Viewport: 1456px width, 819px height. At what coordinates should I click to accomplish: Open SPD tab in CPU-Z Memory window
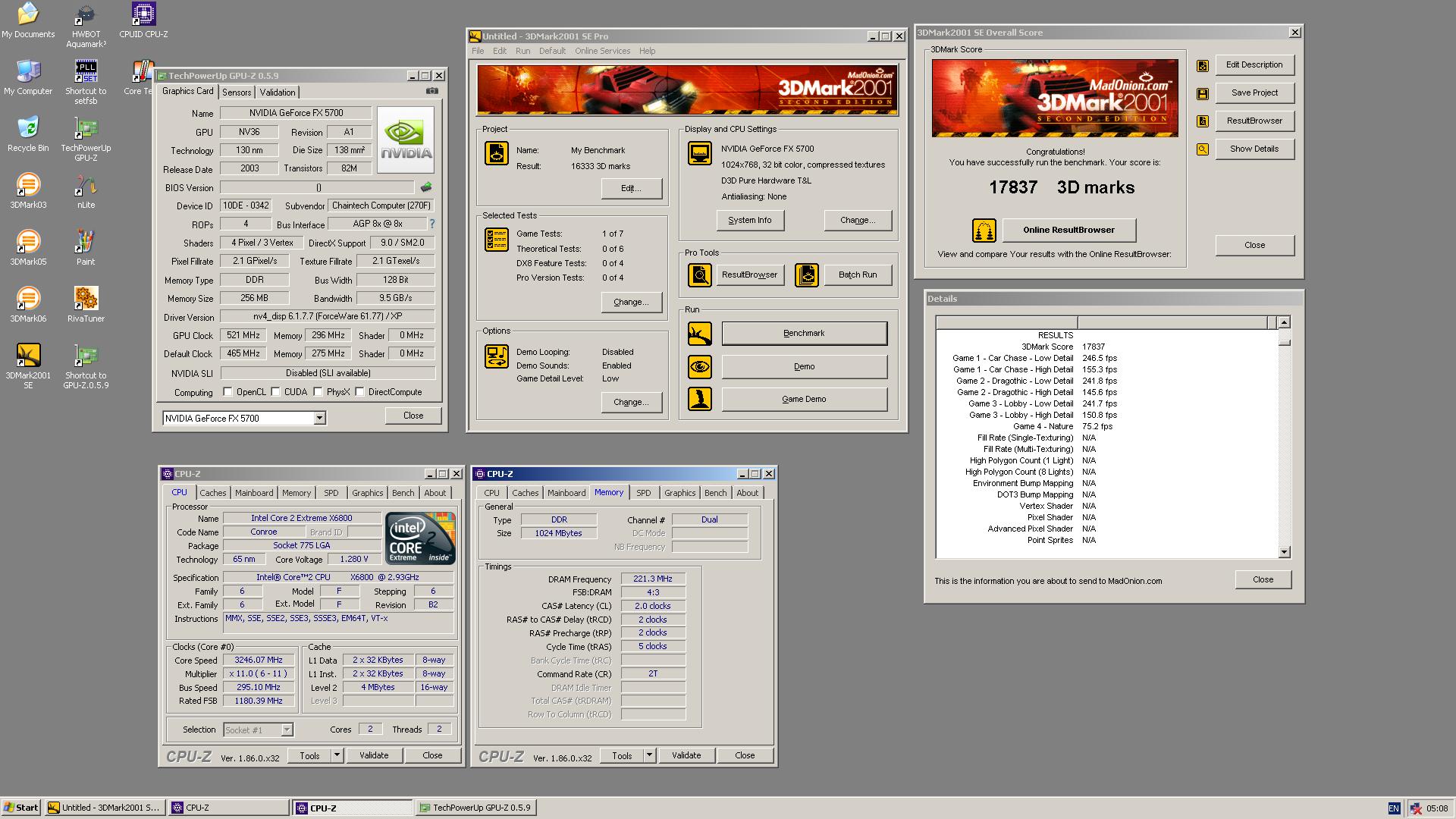(x=644, y=493)
